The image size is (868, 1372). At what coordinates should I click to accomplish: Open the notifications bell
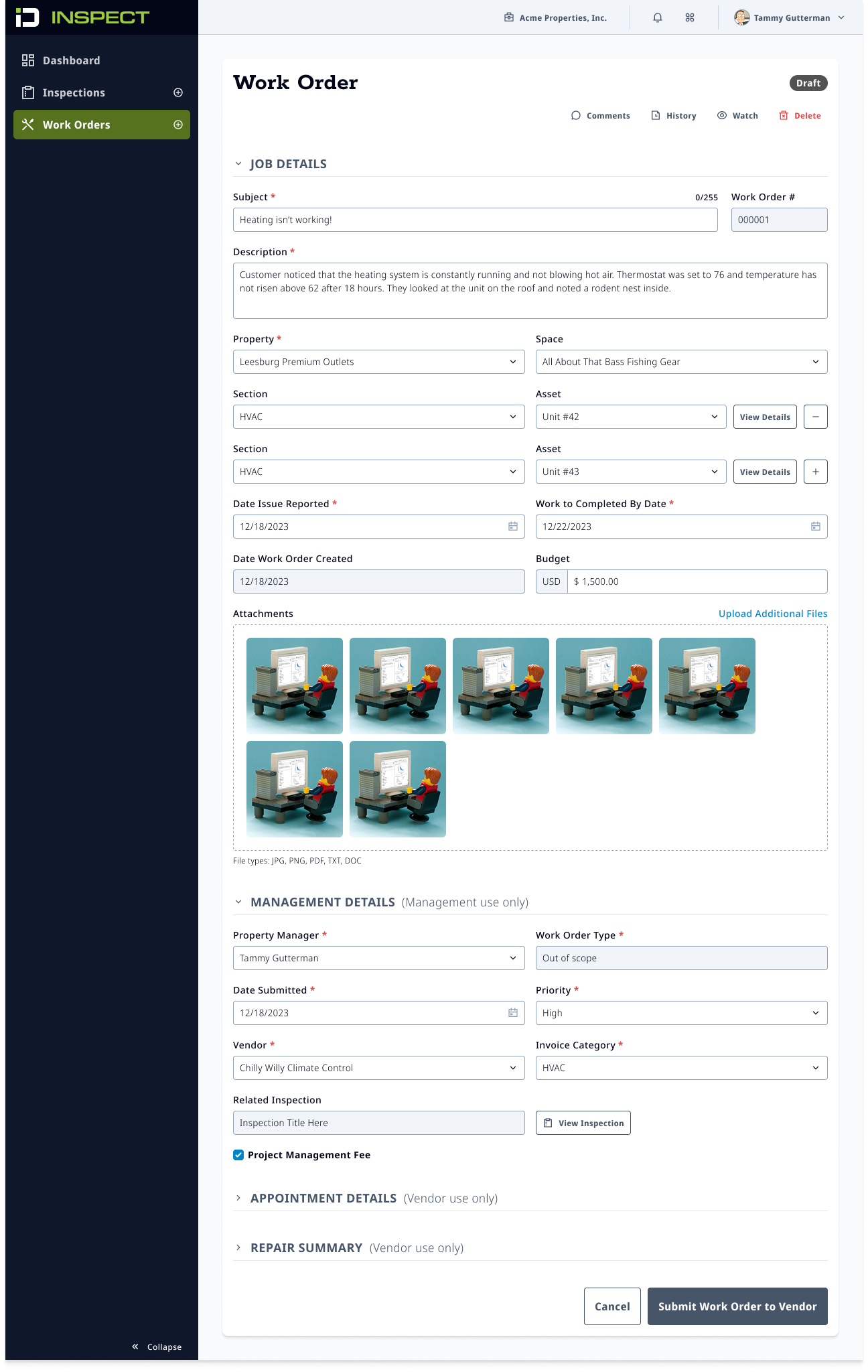point(658,18)
